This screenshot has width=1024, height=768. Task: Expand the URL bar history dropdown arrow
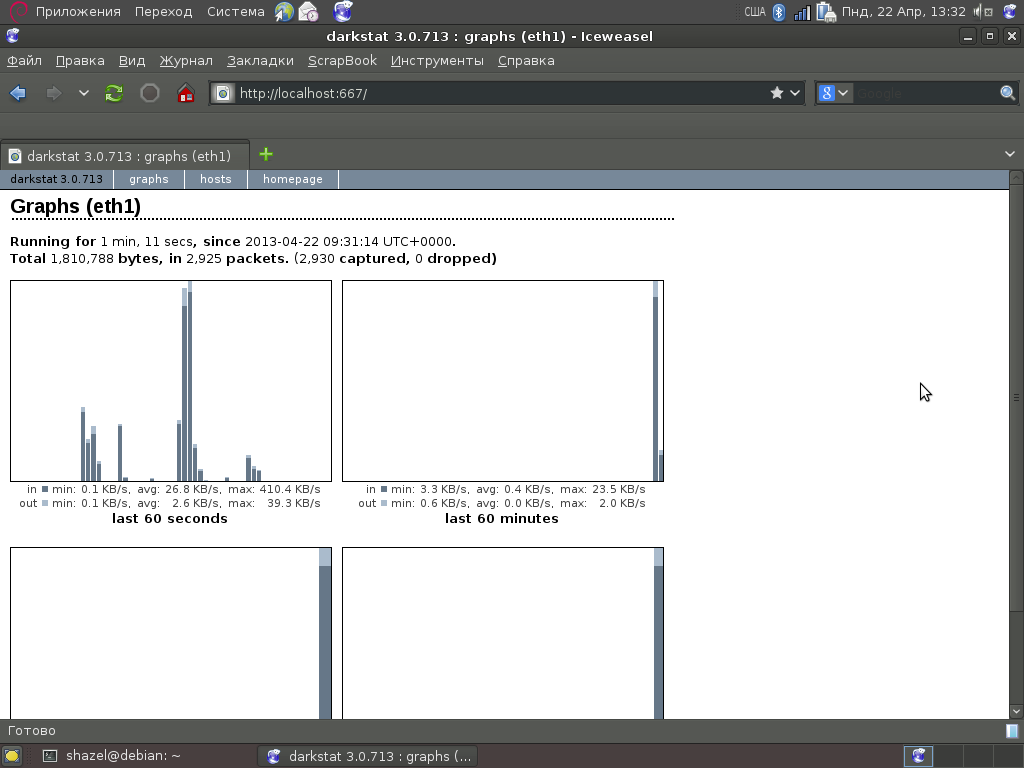click(x=795, y=93)
